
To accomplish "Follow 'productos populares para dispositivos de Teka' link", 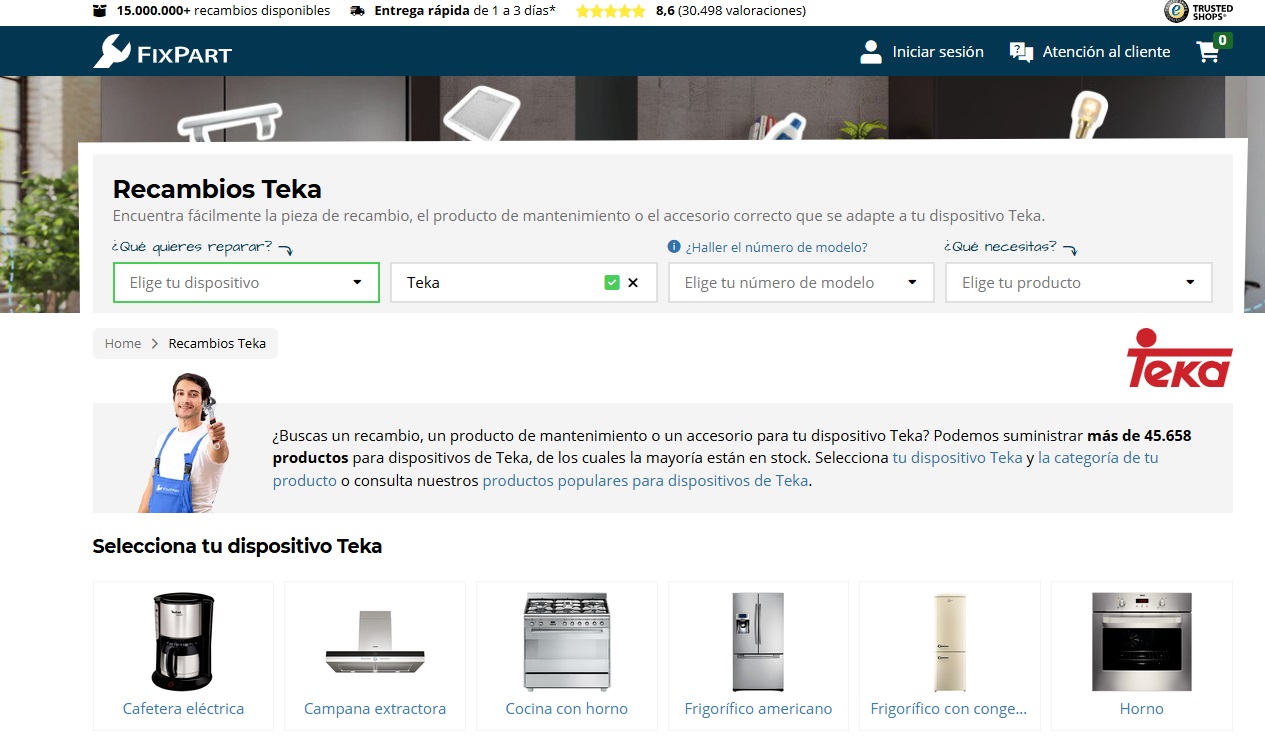I will point(644,481).
